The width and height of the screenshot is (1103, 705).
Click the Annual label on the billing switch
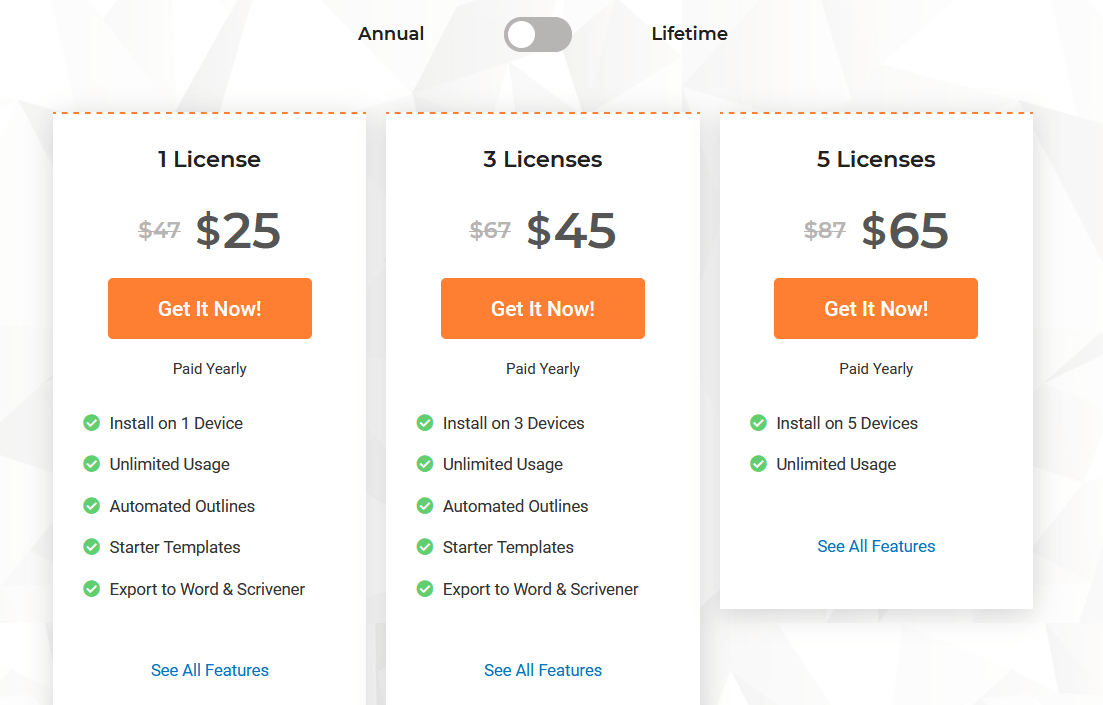pyautogui.click(x=391, y=34)
